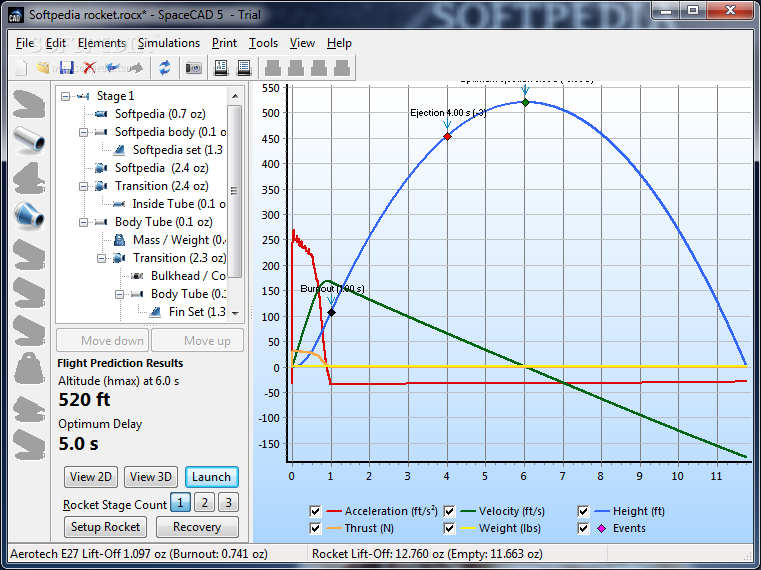Screen dimensions: 761x570
Task: Toggle the Events checkbox
Action: pyautogui.click(x=583, y=528)
